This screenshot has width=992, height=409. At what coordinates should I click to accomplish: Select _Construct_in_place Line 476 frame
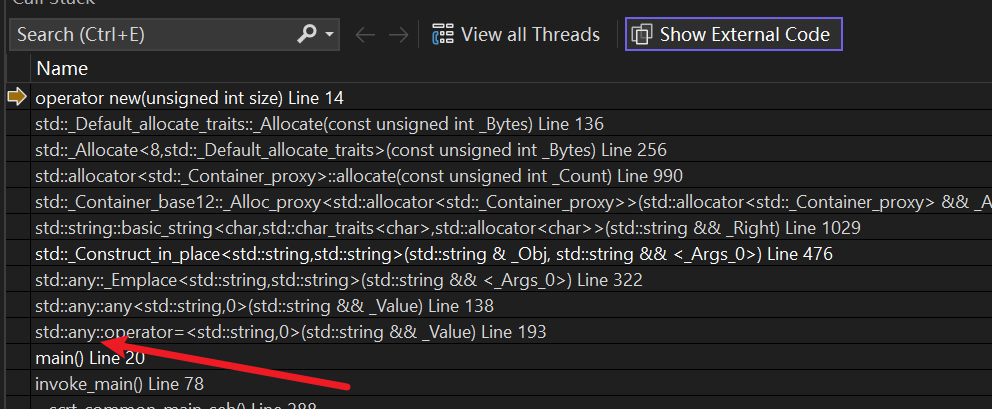433,254
